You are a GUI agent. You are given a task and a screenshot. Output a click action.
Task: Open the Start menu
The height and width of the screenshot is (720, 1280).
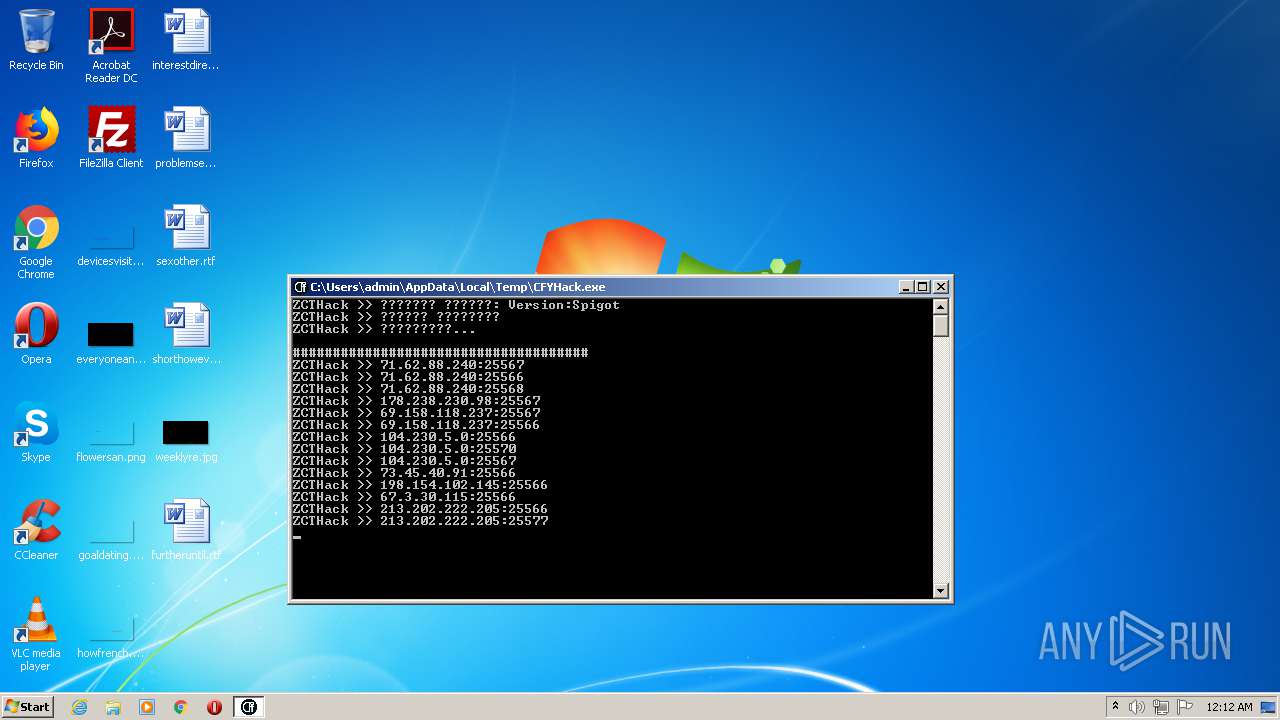tap(27, 707)
